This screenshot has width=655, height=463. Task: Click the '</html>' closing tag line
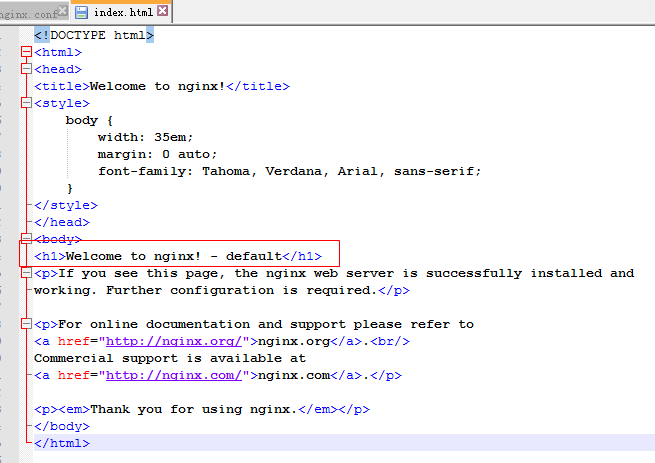pyautogui.click(x=62, y=443)
